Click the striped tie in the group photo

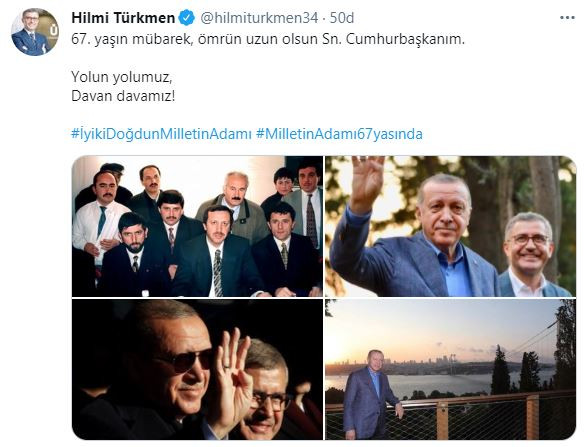(x=218, y=273)
